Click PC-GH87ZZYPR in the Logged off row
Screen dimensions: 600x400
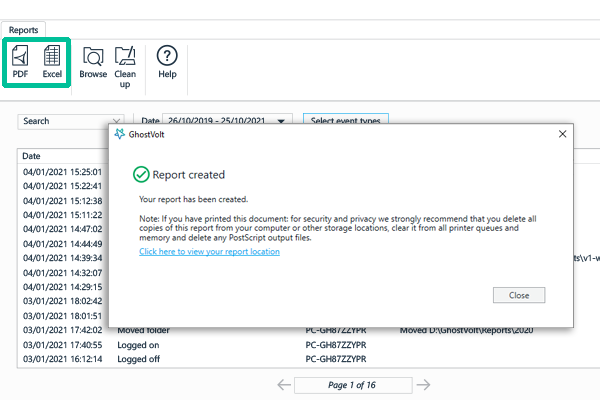tap(336, 359)
